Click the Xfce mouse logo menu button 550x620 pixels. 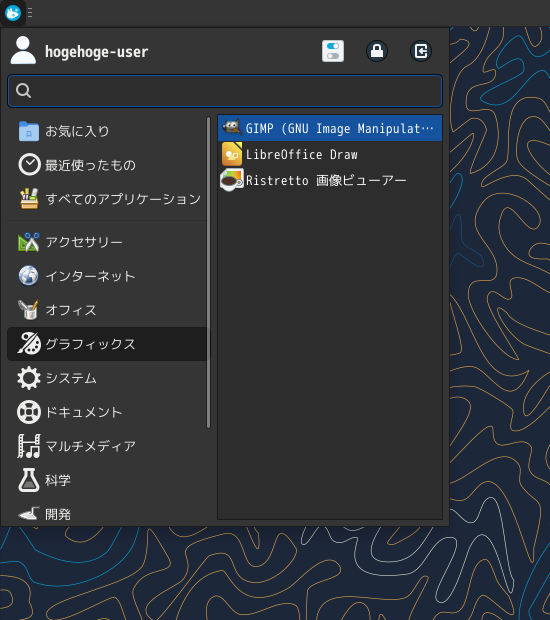click(13, 13)
